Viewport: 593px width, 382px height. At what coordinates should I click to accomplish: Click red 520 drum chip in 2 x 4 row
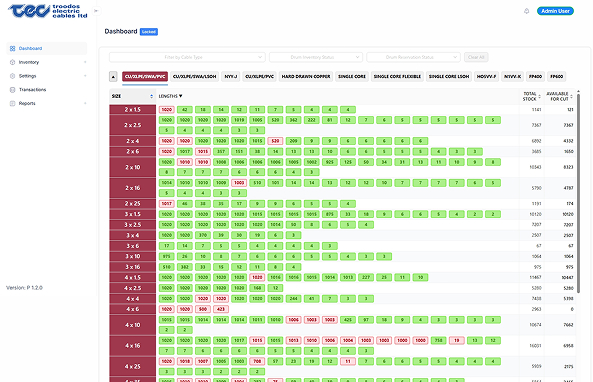click(x=275, y=141)
